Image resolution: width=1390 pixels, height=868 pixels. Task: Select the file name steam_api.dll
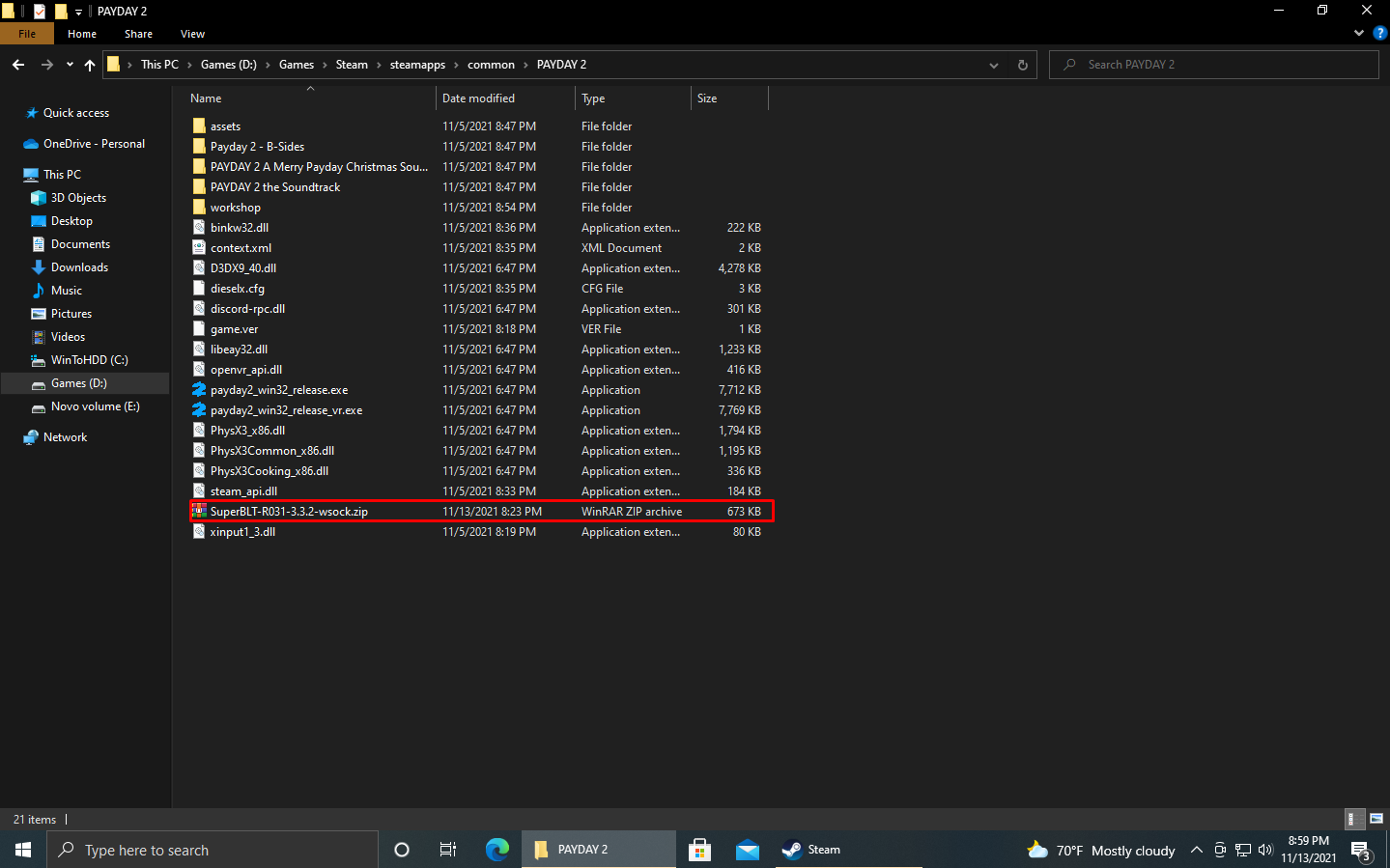coord(243,491)
